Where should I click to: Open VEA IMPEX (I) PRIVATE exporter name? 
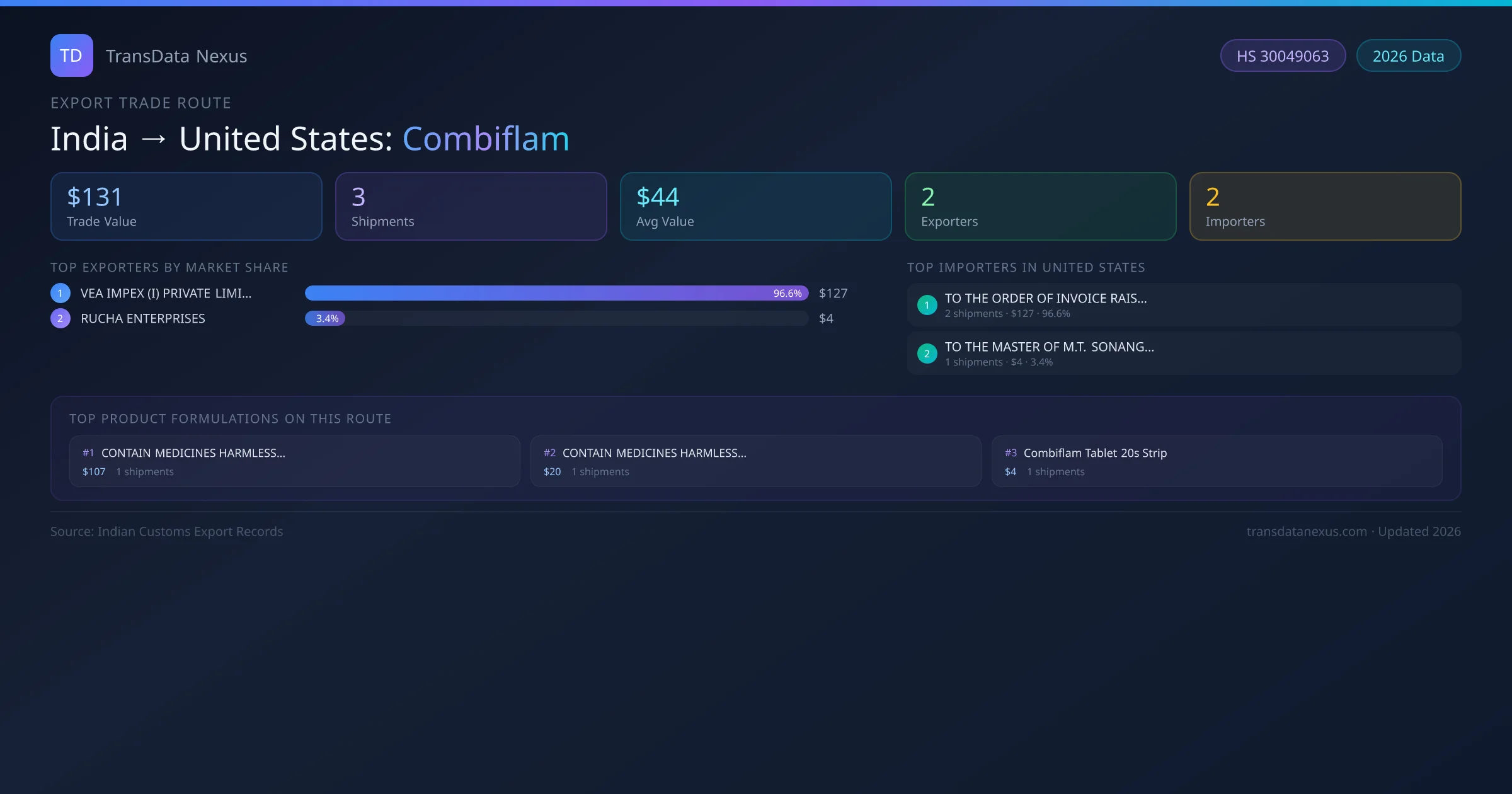[x=166, y=293]
